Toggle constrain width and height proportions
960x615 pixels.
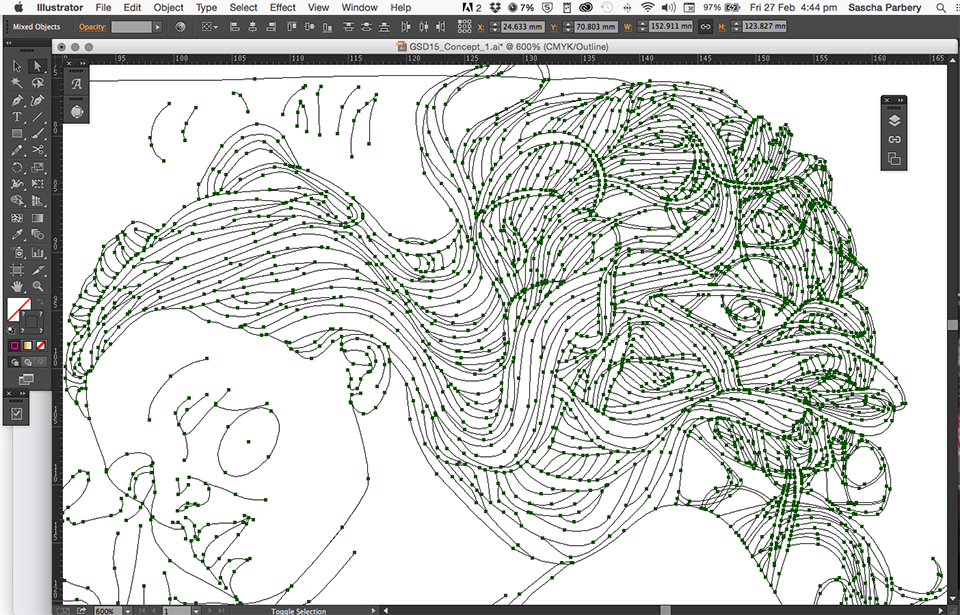pyautogui.click(x=706, y=27)
